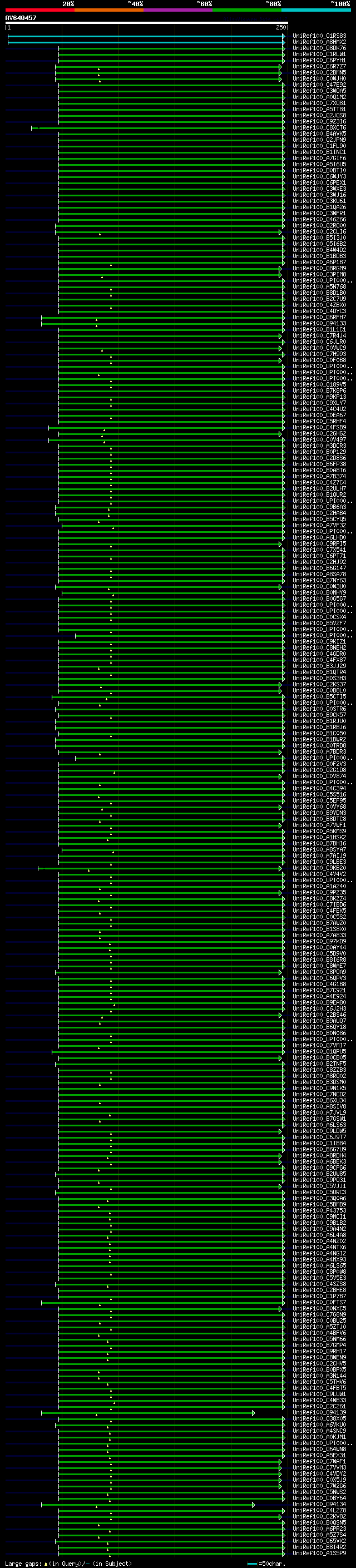Open the UniRef100_C1FL90 entry

319,146
